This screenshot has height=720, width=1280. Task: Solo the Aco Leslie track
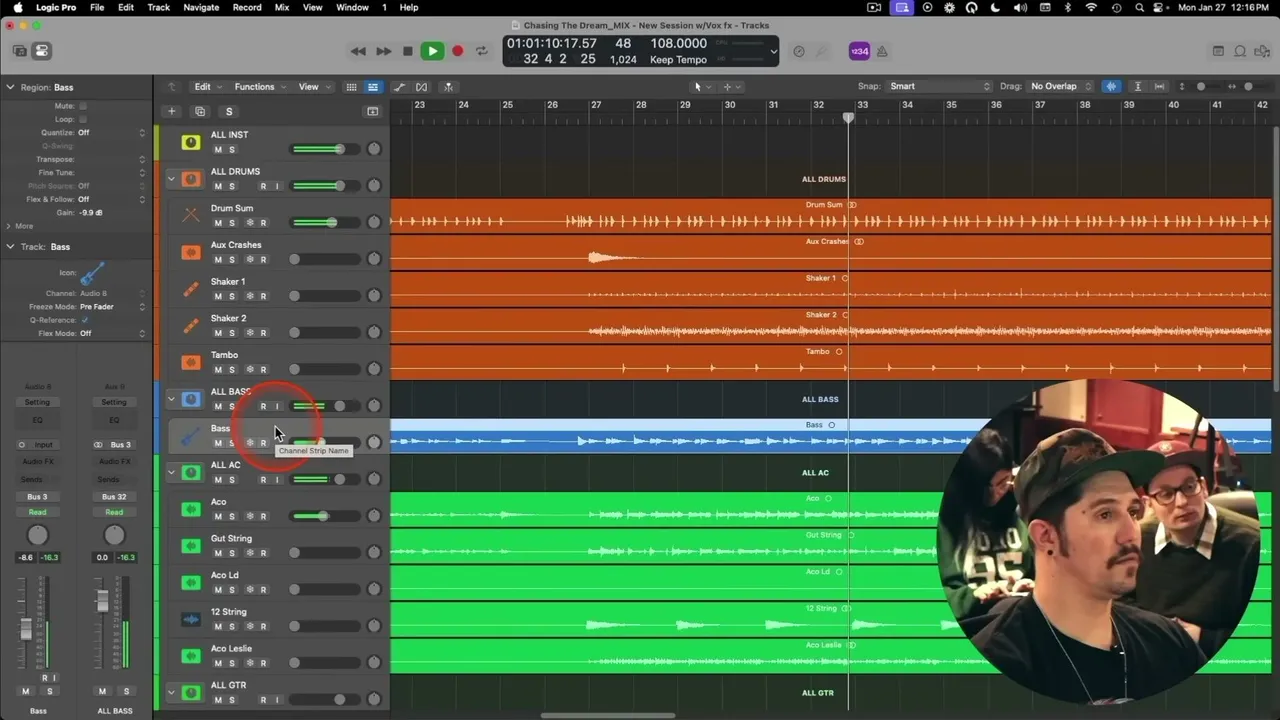[x=232, y=663]
